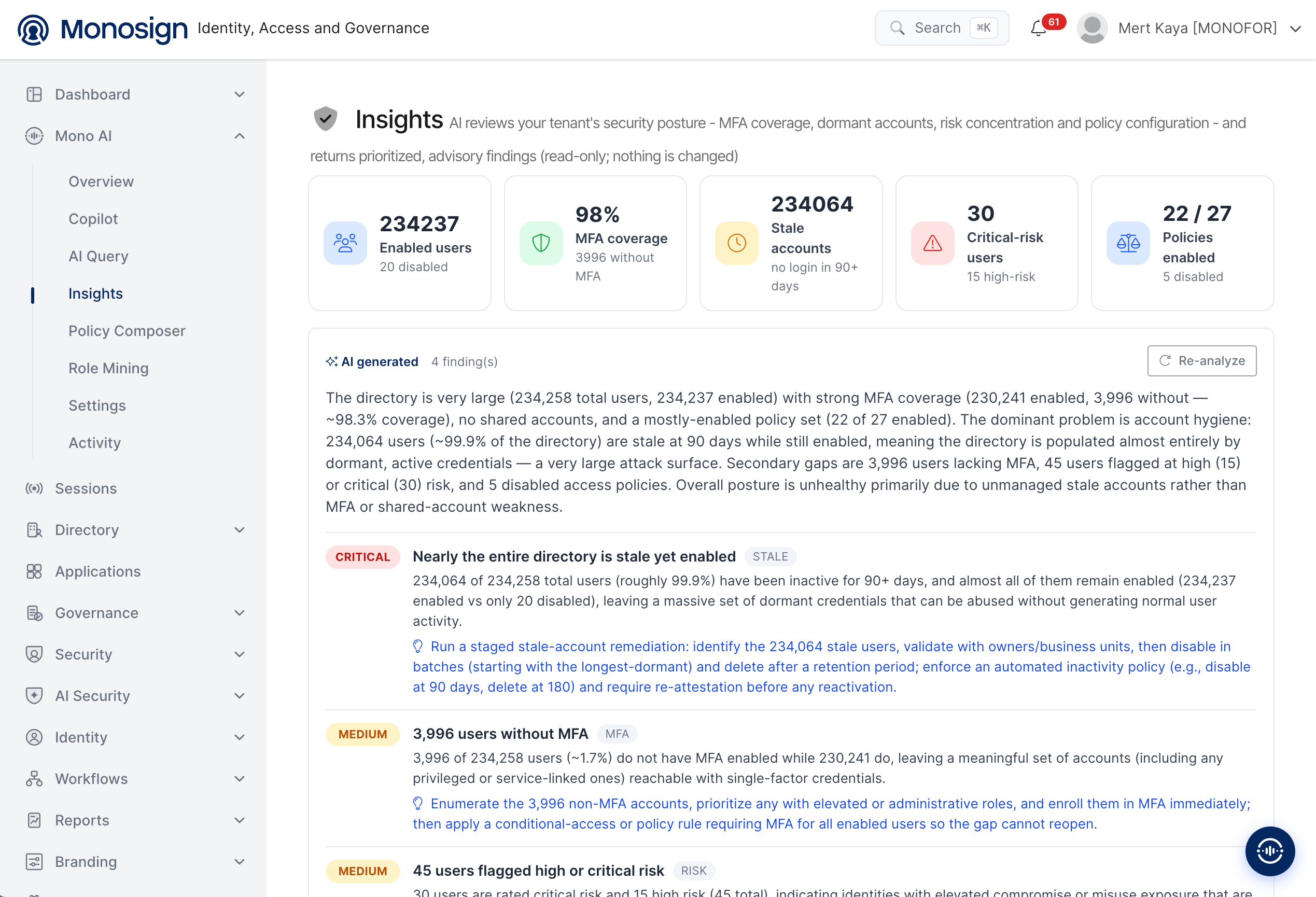
Task: Click the user avatar picture
Action: 1092,29
